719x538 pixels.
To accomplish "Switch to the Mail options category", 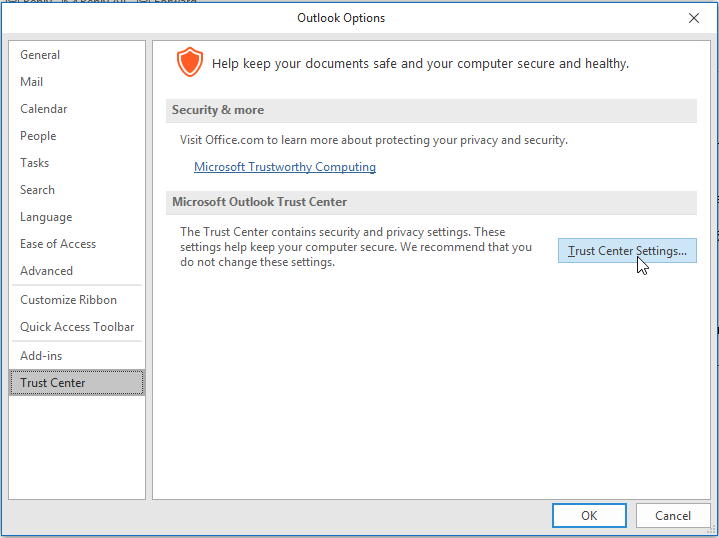I will click(32, 82).
